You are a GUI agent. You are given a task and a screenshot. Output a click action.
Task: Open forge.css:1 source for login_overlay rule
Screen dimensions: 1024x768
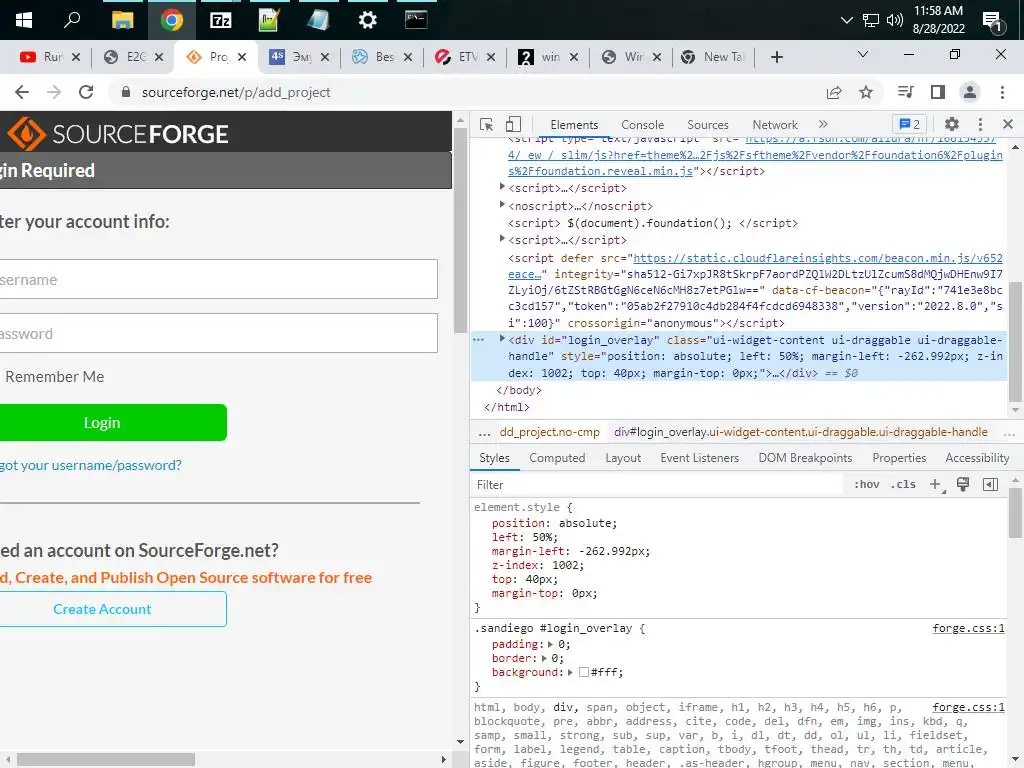coord(968,628)
